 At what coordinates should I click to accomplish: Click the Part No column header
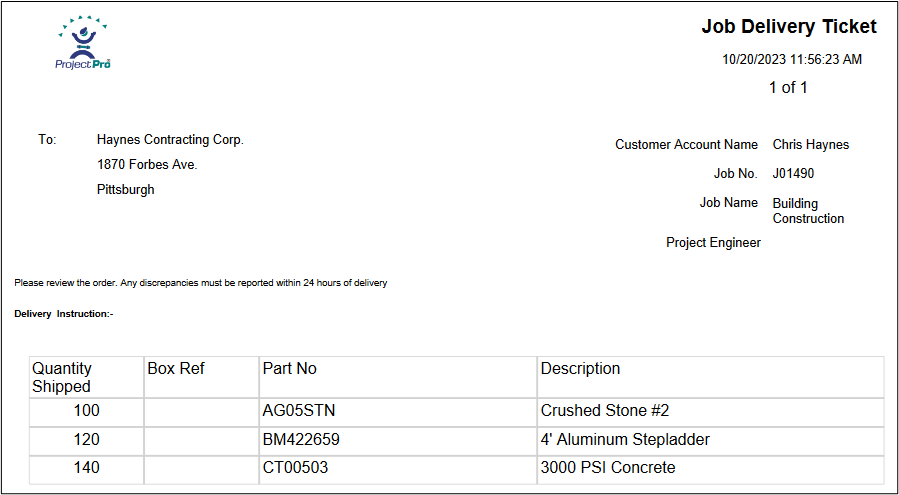click(289, 369)
